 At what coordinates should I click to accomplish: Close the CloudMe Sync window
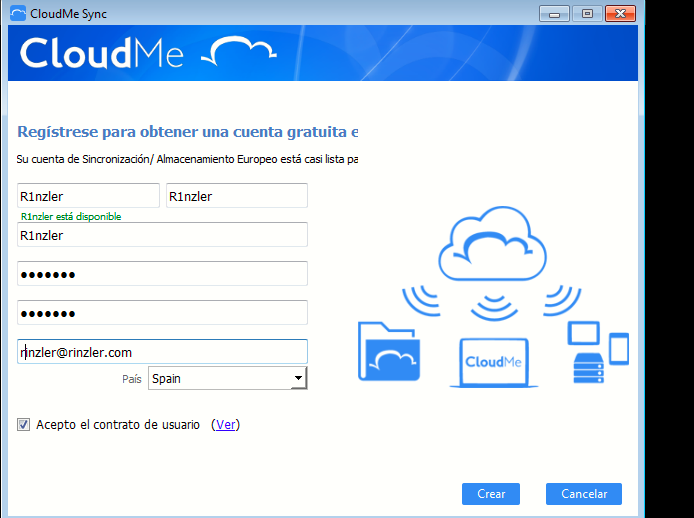[620, 14]
